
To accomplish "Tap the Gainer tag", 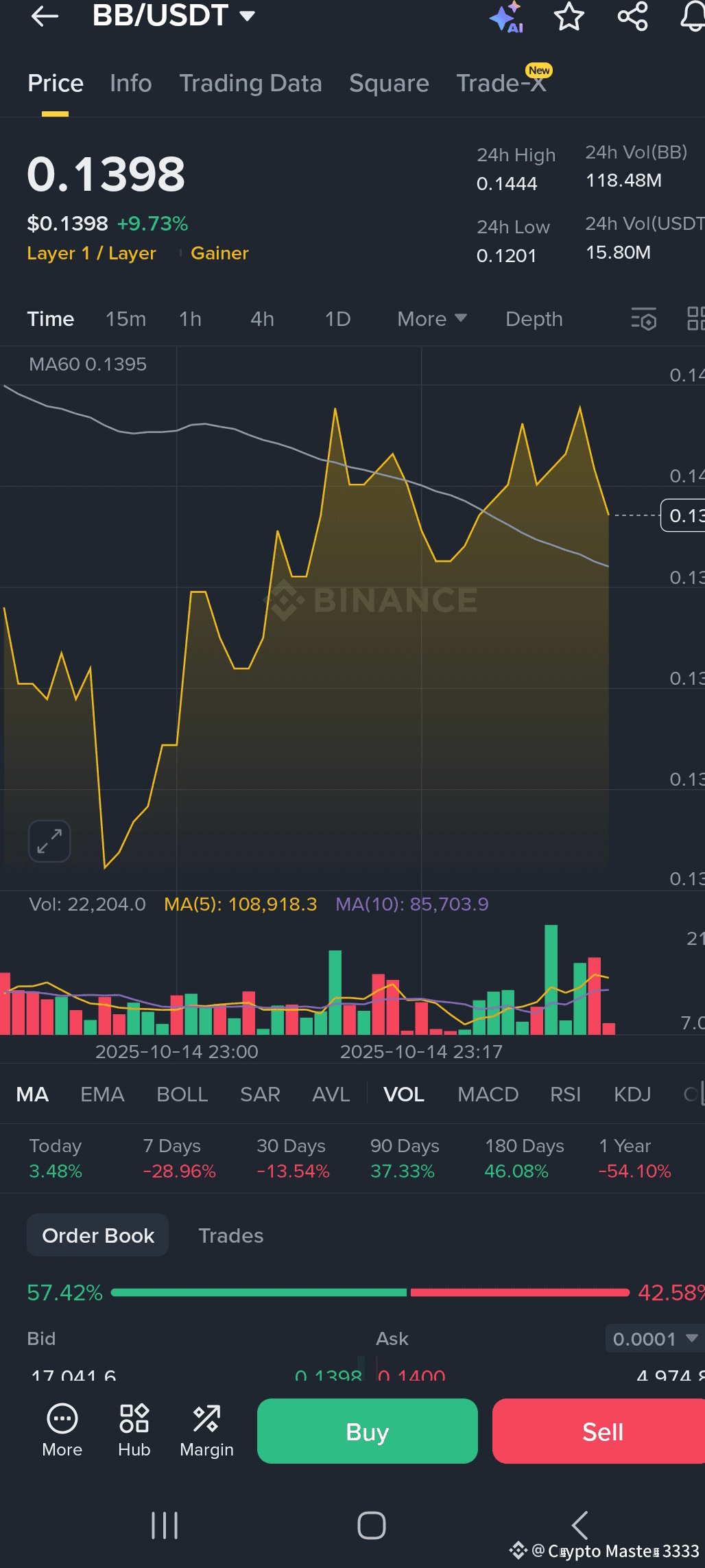I will pos(219,253).
